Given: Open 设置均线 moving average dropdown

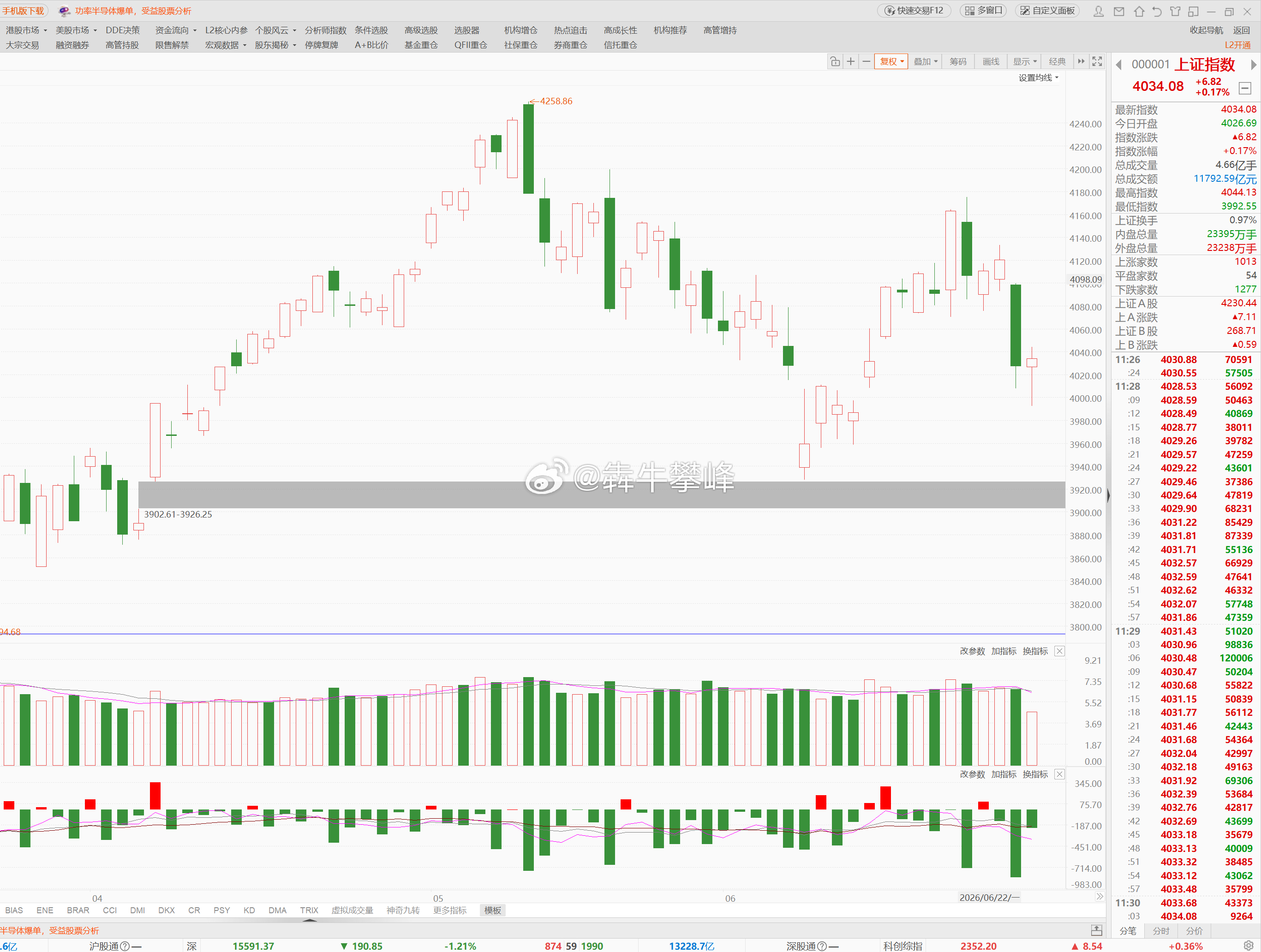Looking at the screenshot, I should click(1038, 77).
